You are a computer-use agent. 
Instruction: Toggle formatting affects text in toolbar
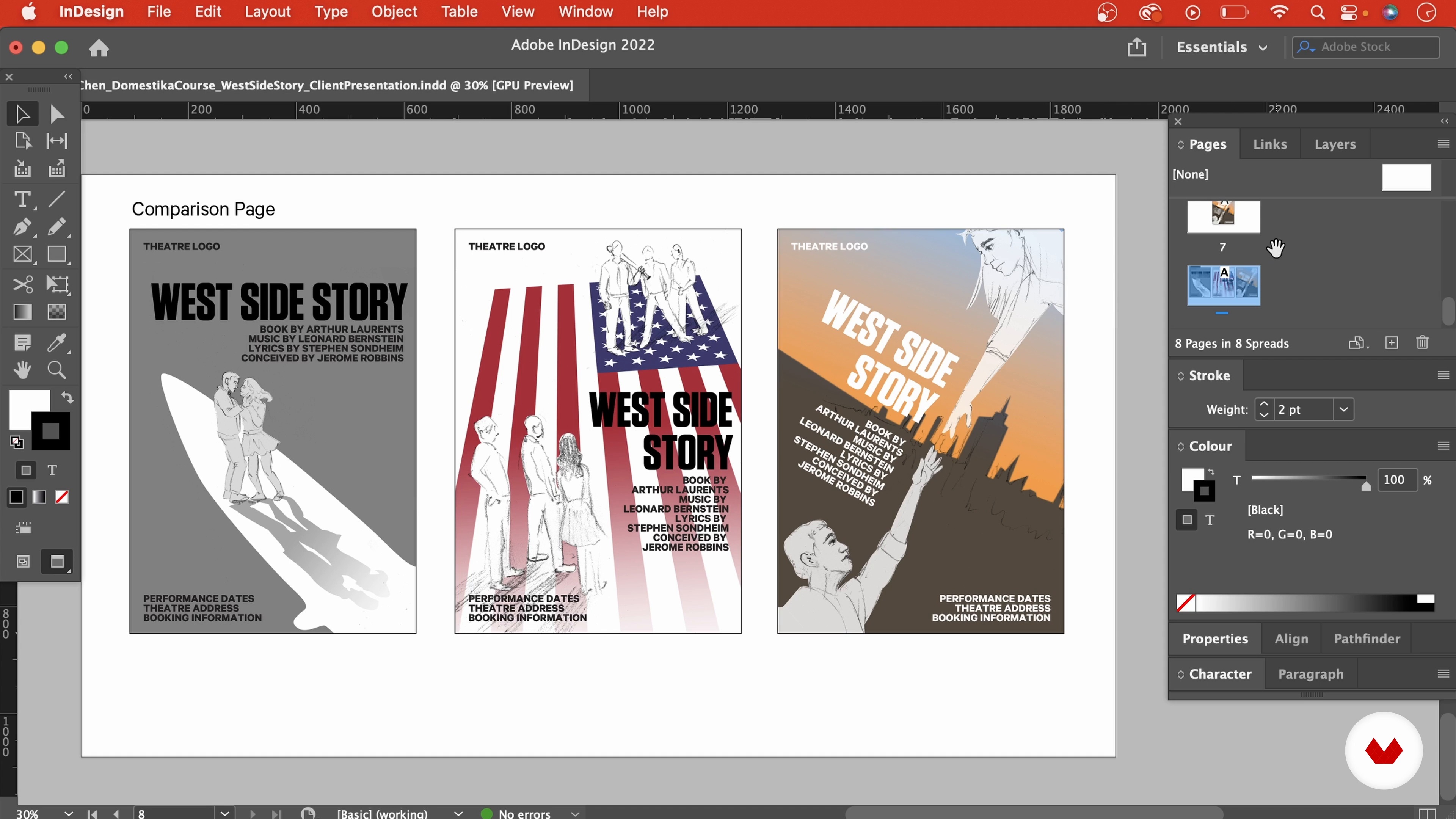(52, 470)
